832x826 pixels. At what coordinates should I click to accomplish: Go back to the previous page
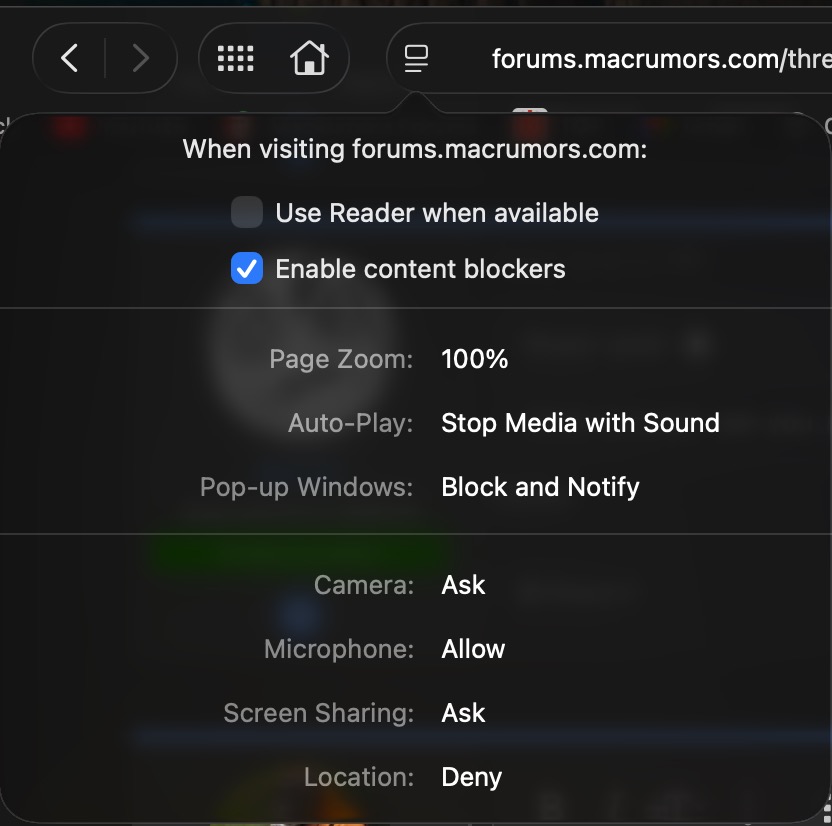(70, 58)
